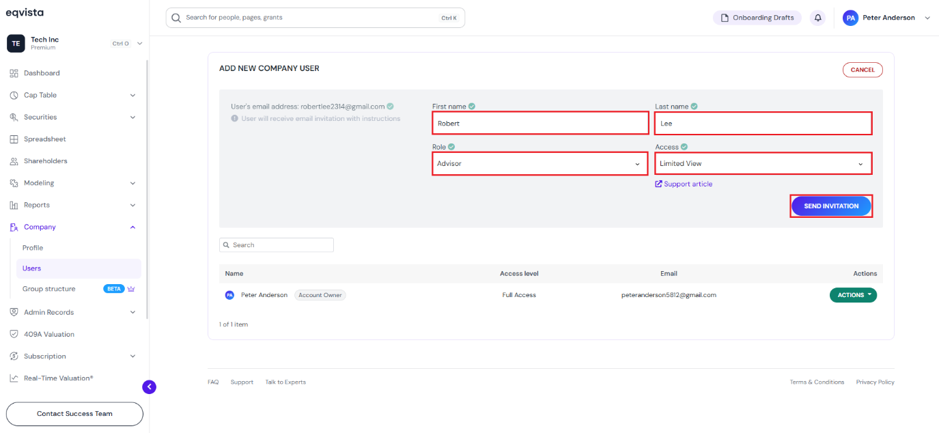Expand the Subscription menu chevron
Image resolution: width=939 pixels, height=433 pixels.
point(133,356)
